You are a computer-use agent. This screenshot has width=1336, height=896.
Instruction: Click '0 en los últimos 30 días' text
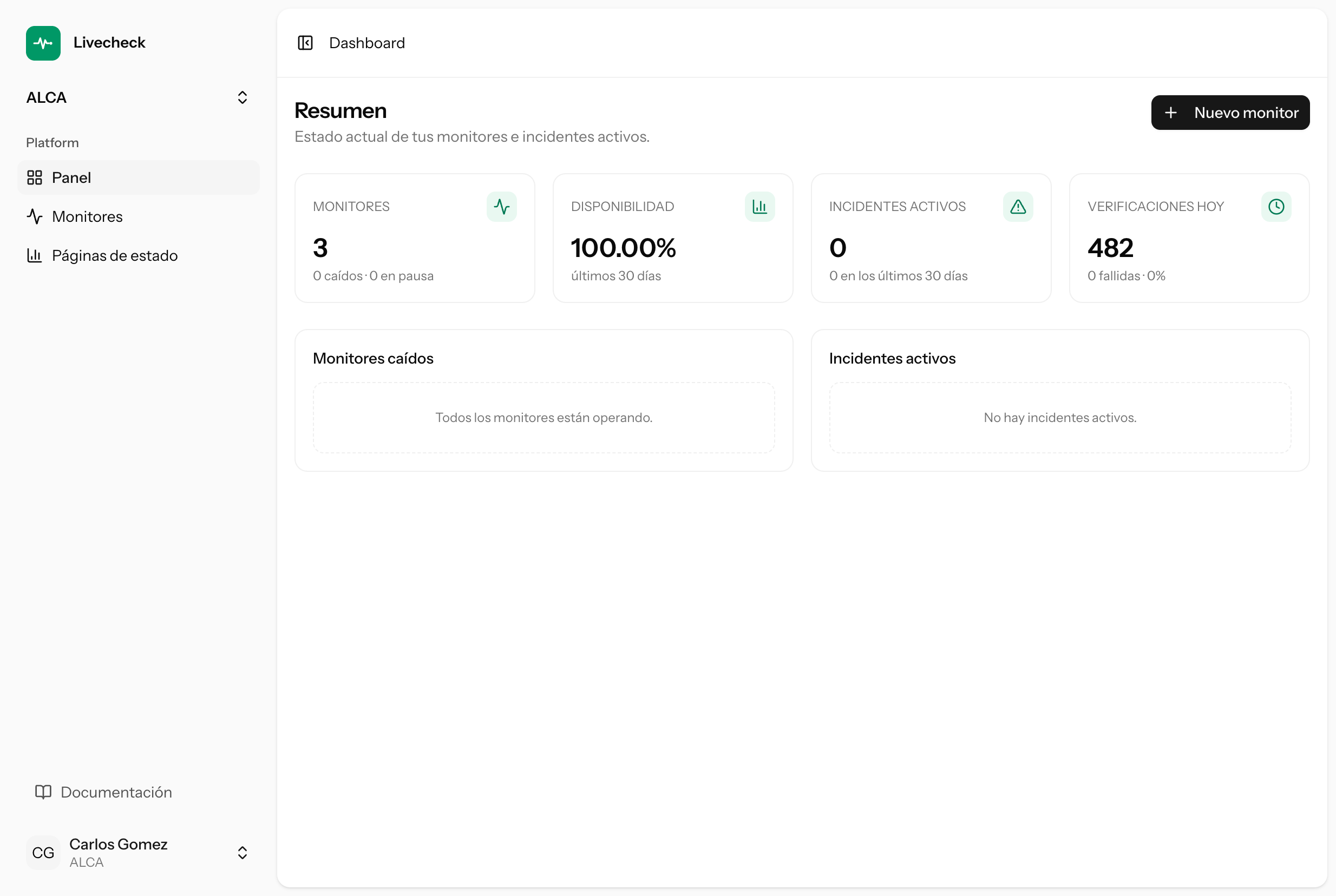pos(898,276)
